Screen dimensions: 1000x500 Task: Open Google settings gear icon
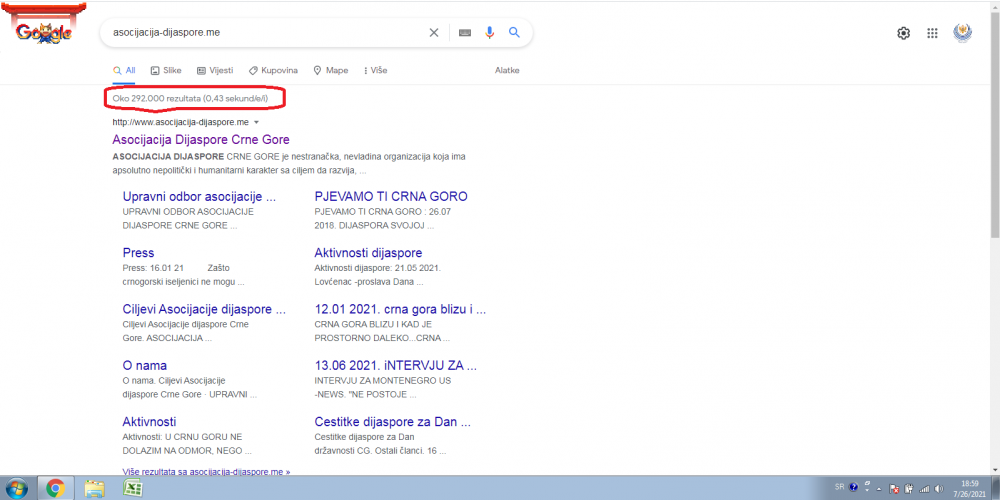click(903, 33)
